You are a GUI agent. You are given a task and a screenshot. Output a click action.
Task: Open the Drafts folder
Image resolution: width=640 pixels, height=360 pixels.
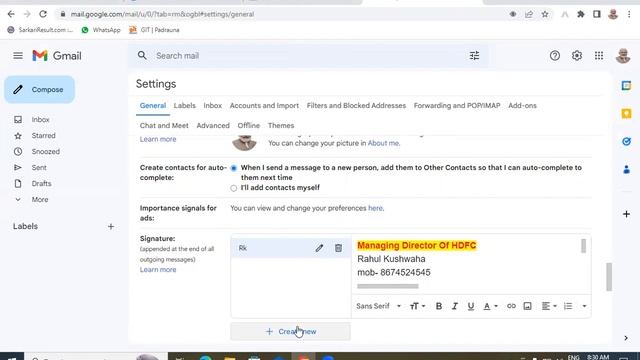click(41, 184)
